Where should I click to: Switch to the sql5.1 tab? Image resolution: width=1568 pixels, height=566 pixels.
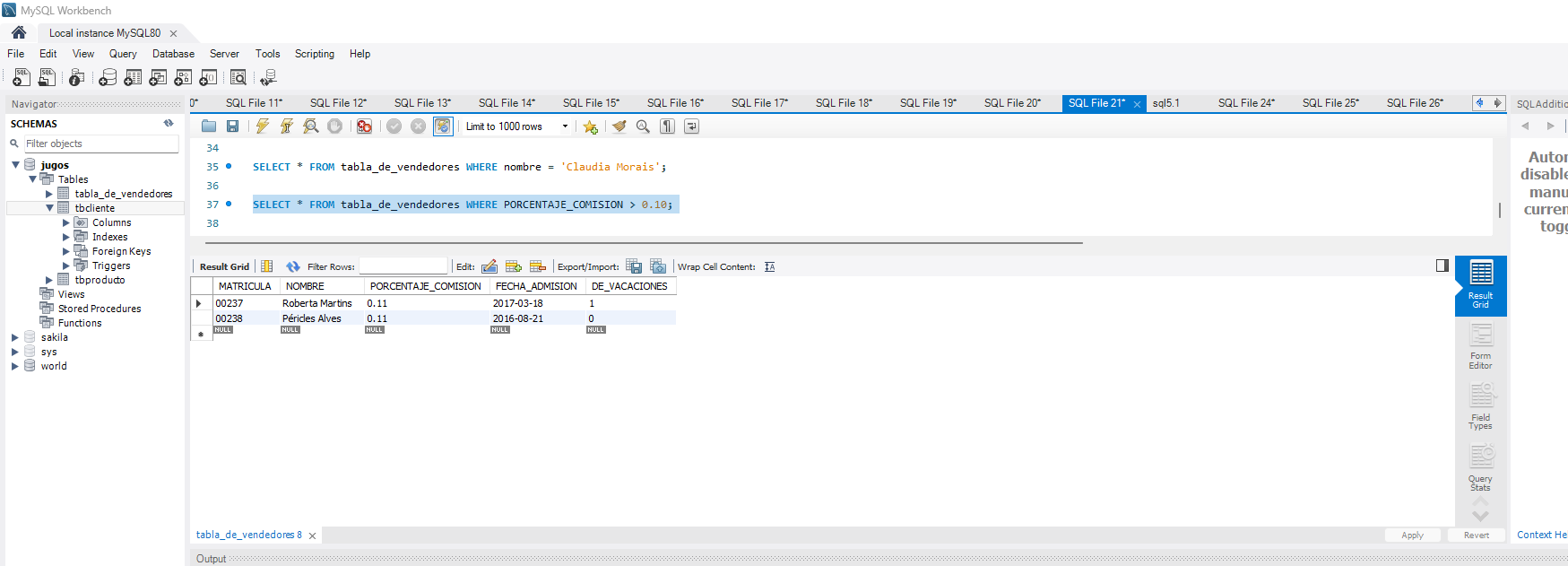pos(1166,103)
